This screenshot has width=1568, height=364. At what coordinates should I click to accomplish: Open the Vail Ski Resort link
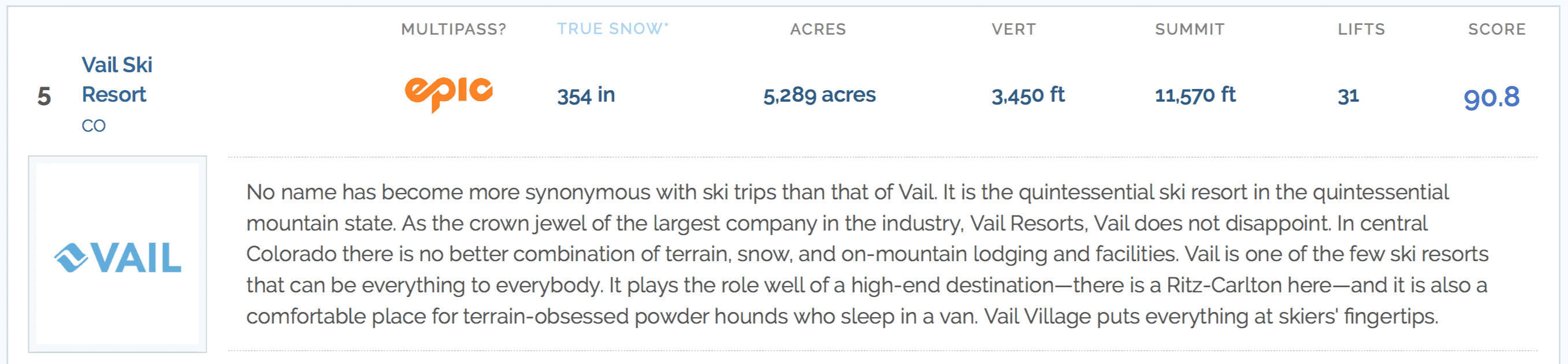[x=116, y=79]
